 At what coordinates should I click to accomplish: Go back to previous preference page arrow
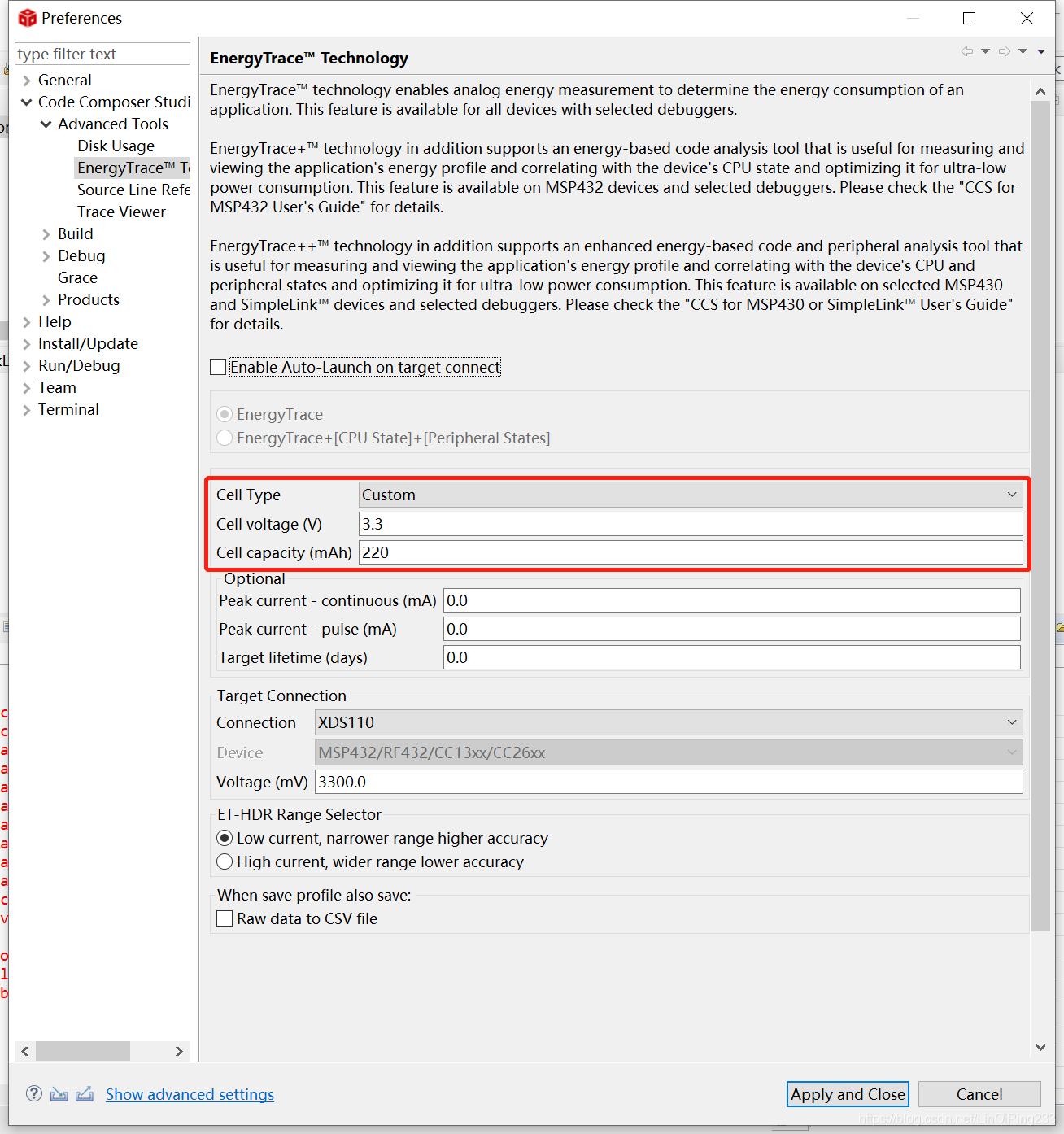click(x=966, y=51)
